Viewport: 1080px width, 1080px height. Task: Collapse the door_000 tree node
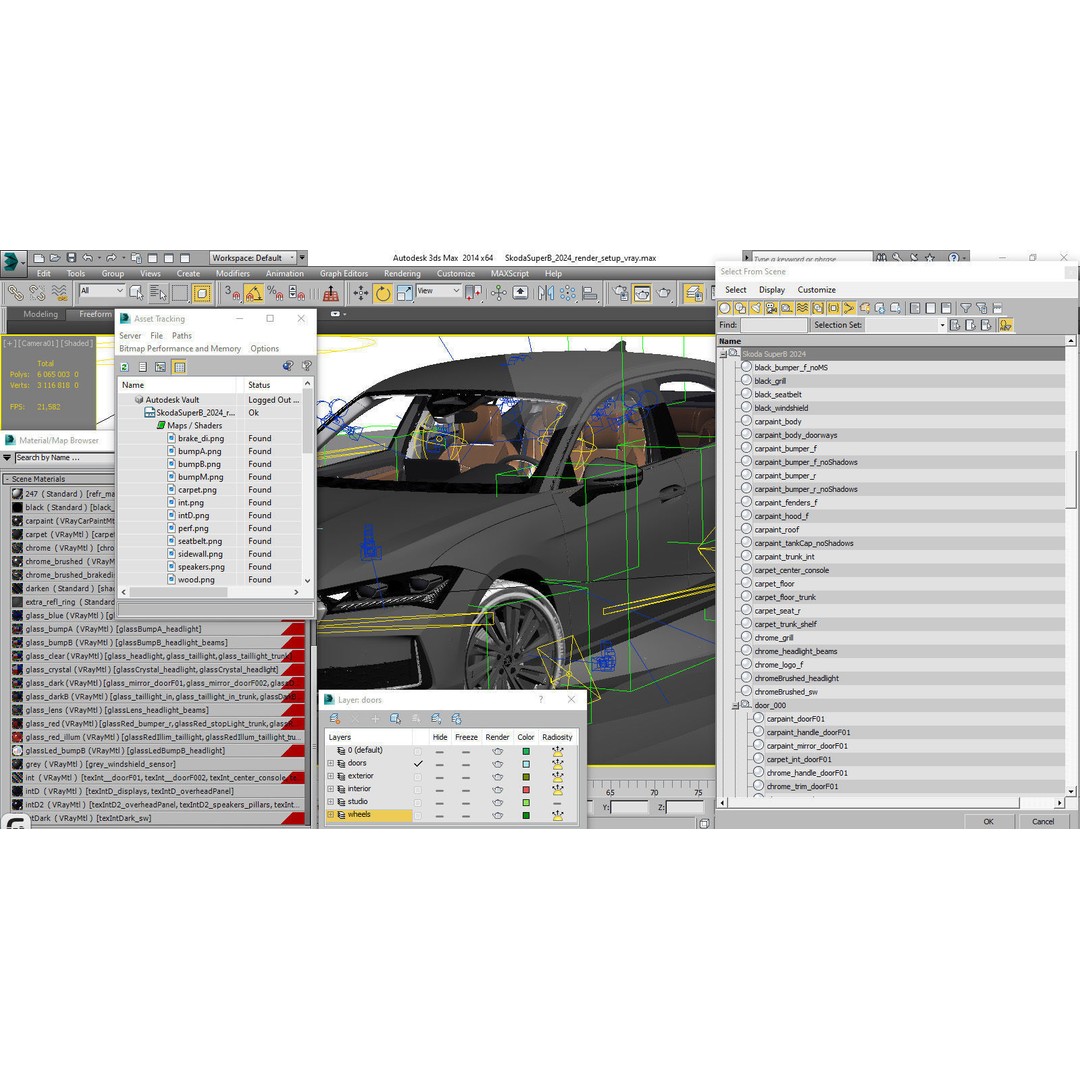pyautogui.click(x=735, y=705)
